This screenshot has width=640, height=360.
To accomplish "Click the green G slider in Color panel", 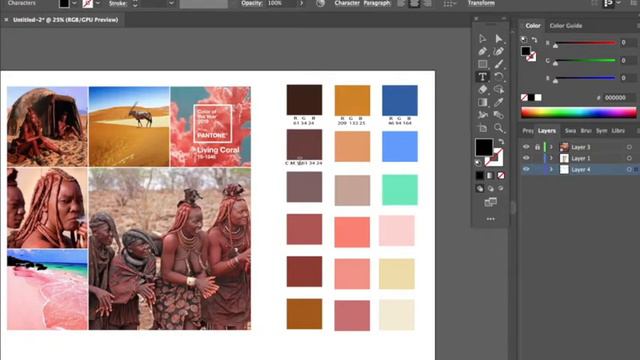I will (585, 60).
